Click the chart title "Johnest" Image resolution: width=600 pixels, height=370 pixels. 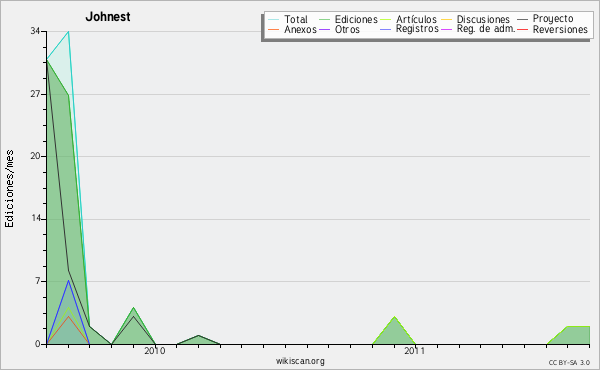tap(108, 17)
